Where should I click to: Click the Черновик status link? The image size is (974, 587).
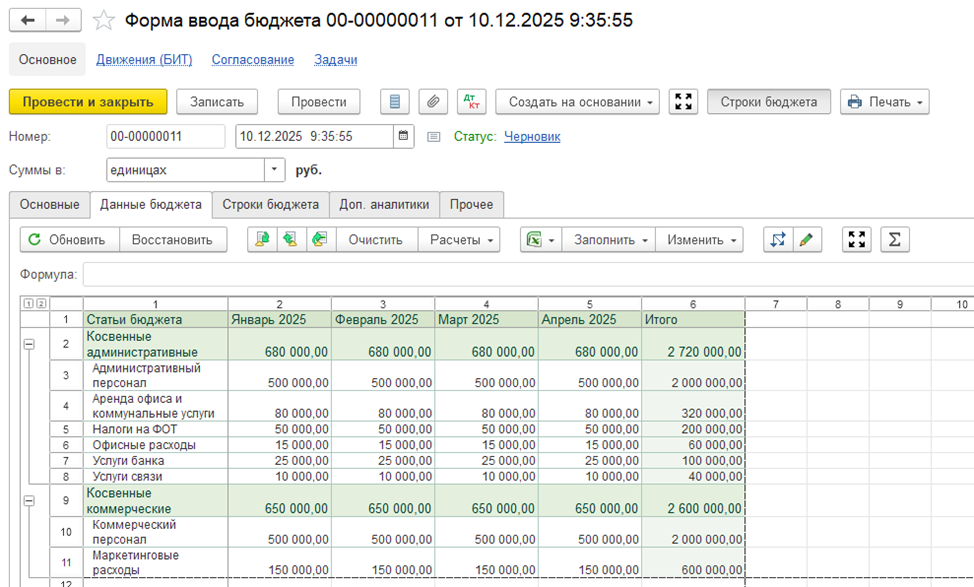[532, 137]
